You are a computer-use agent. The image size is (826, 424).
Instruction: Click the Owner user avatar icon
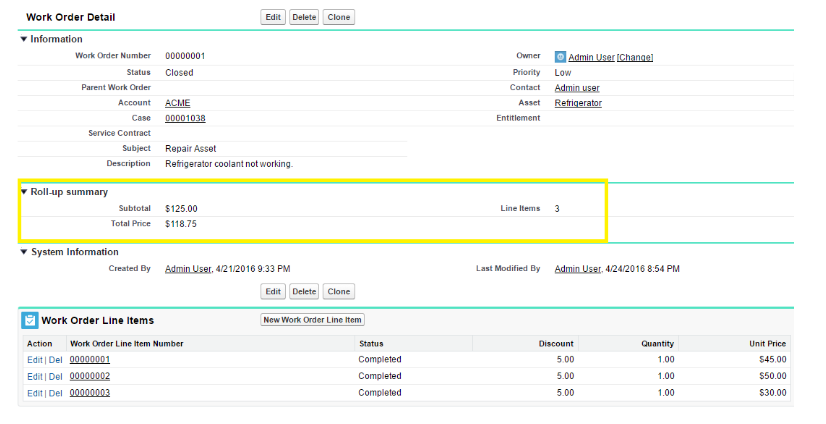tap(560, 57)
